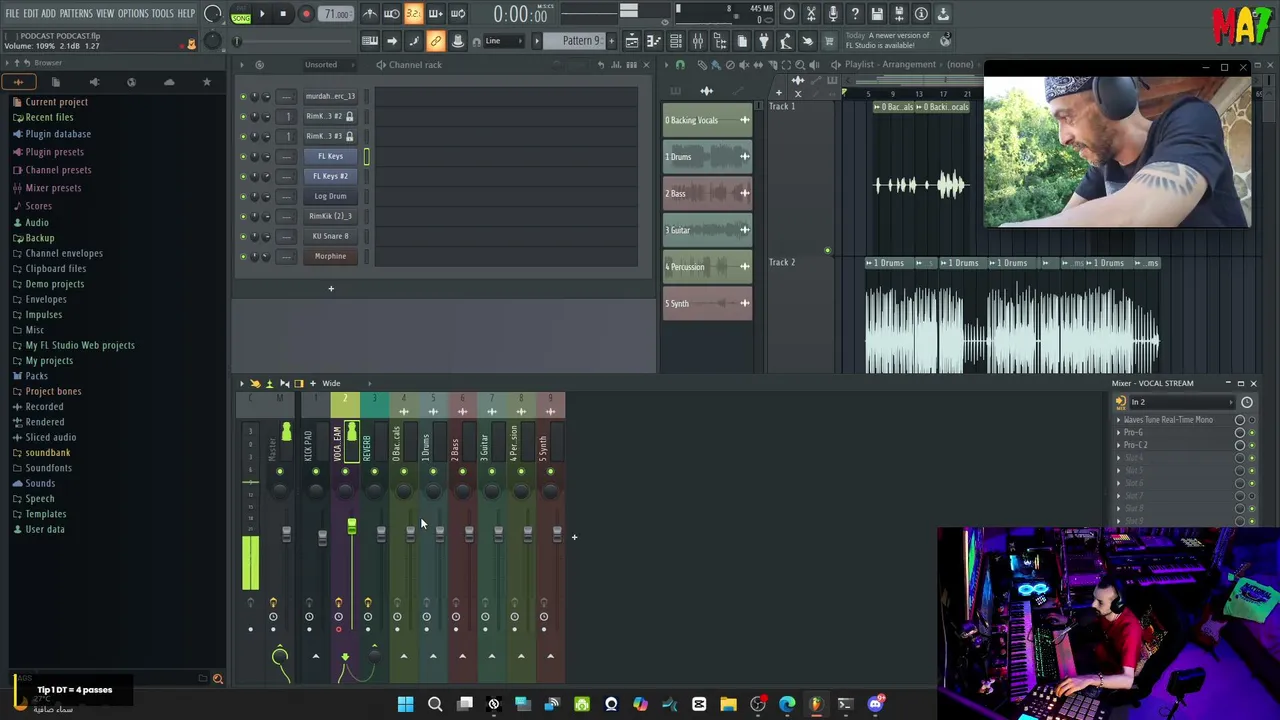Viewport: 1280px width, 720px height.
Task: Expand the Templates browser folder
Action: coord(45,514)
